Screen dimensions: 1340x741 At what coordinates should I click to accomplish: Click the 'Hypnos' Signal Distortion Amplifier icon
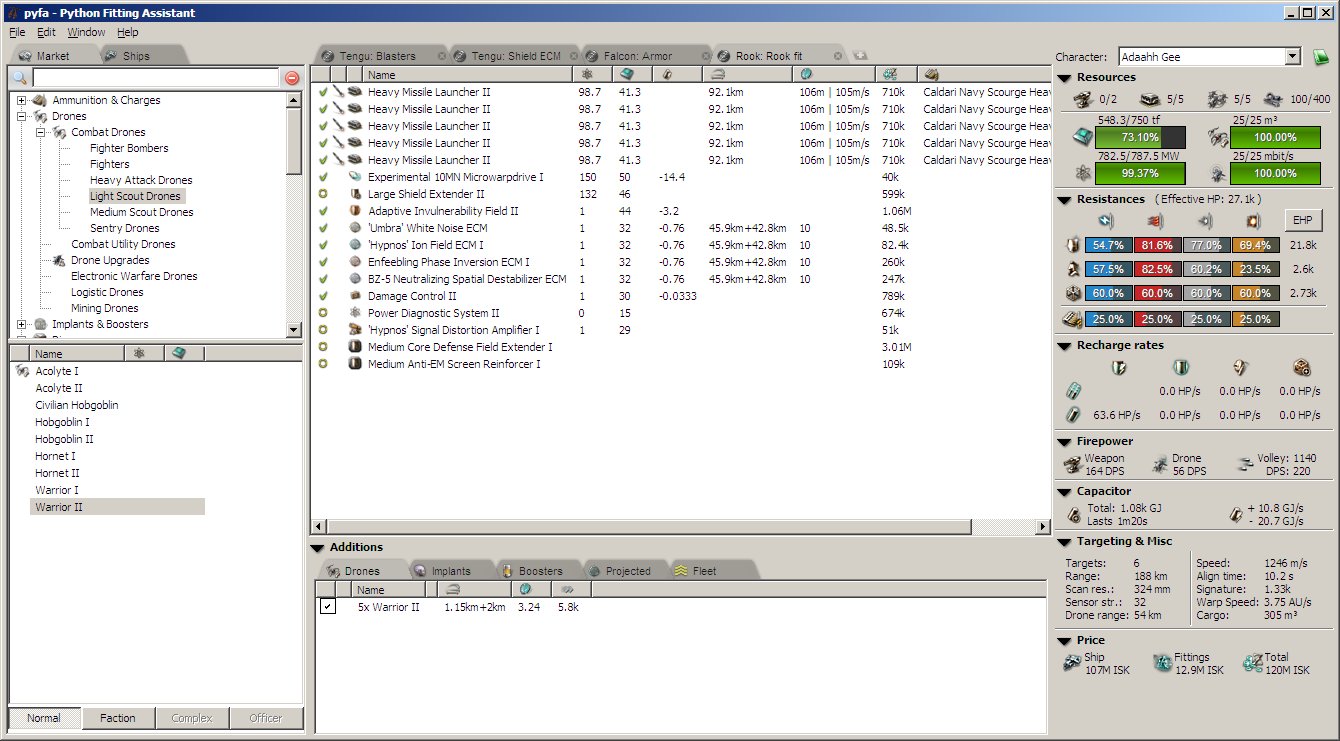[355, 330]
